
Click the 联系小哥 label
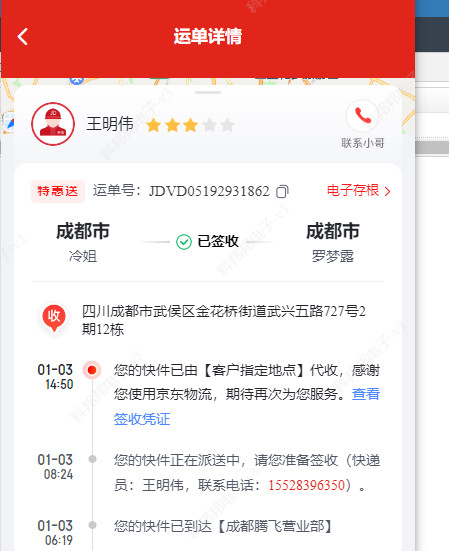pyautogui.click(x=363, y=143)
